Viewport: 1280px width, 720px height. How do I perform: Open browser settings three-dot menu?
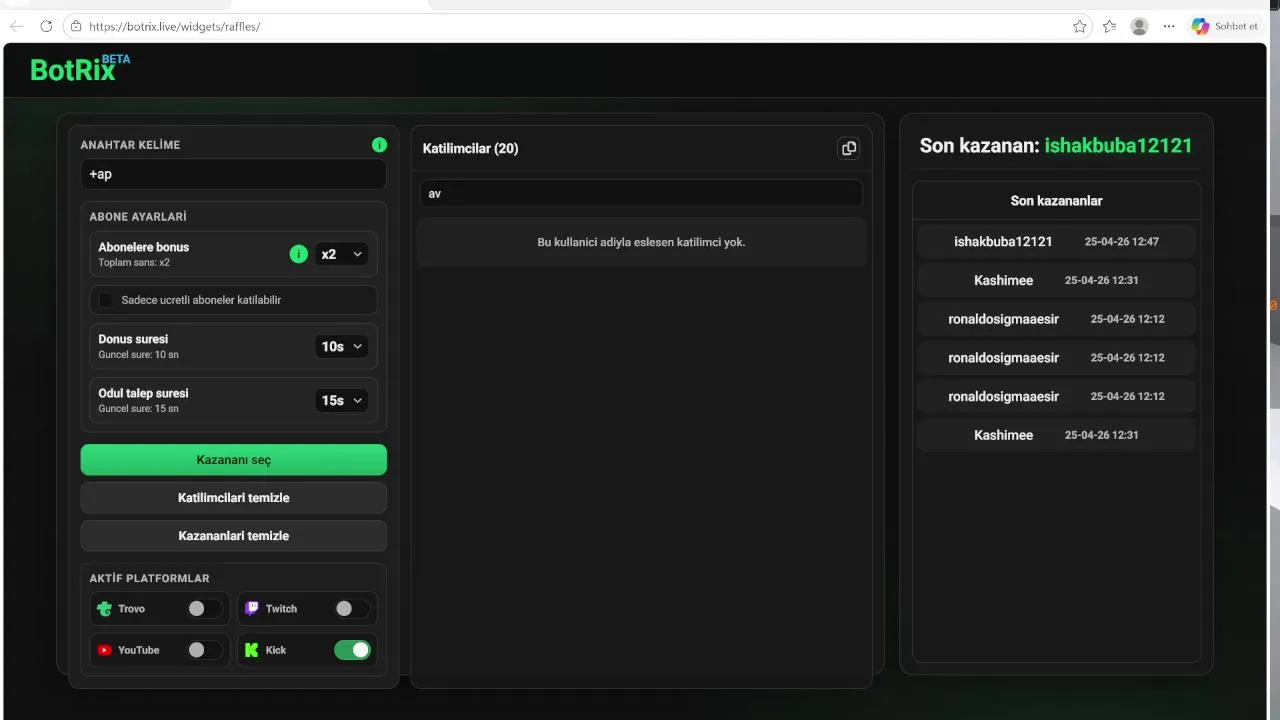[x=1169, y=26]
